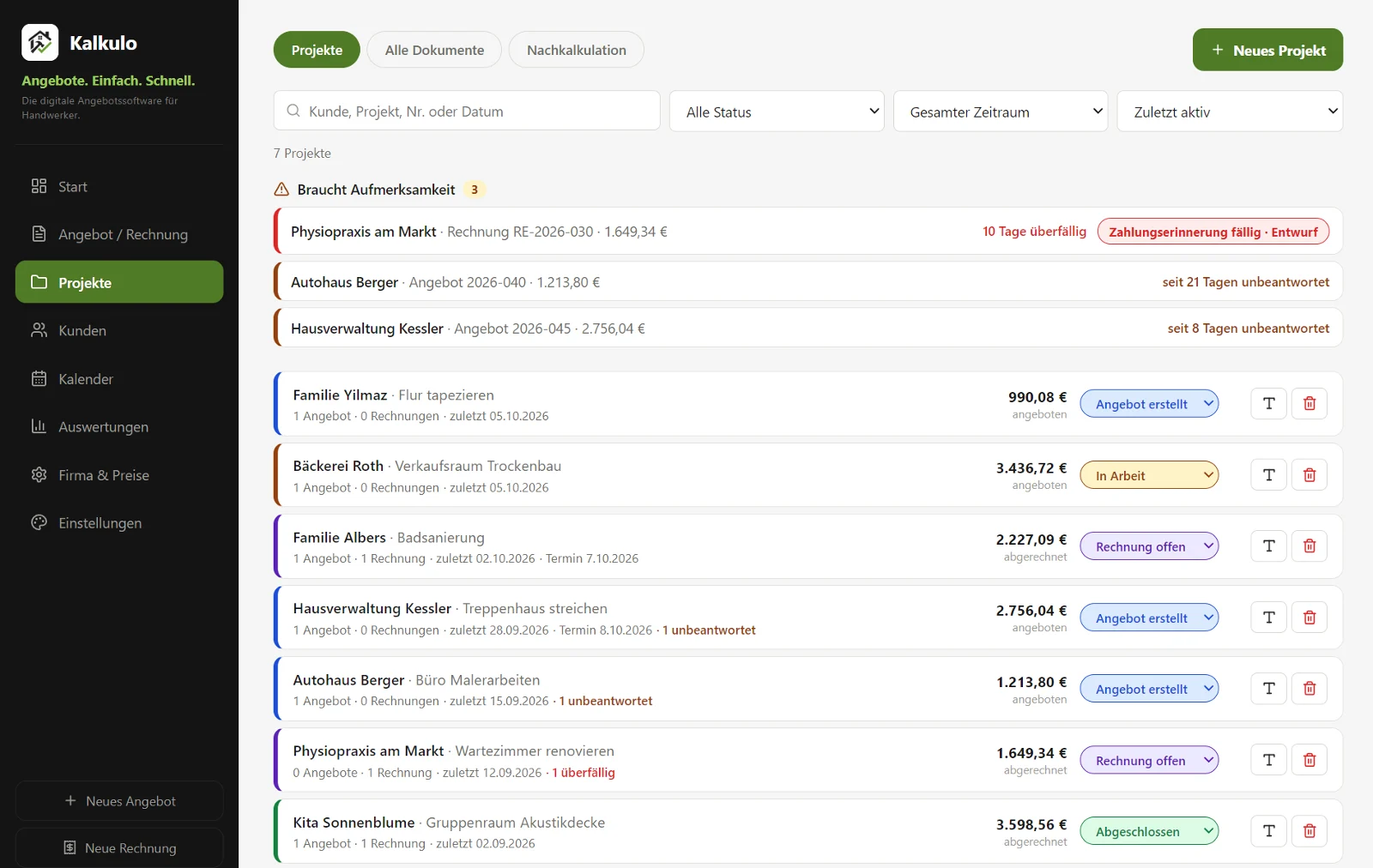Viewport: 1373px width, 868px height.
Task: Open Hausverwaltung Kessler Angebot 2026-045 alert
Action: click(x=808, y=328)
